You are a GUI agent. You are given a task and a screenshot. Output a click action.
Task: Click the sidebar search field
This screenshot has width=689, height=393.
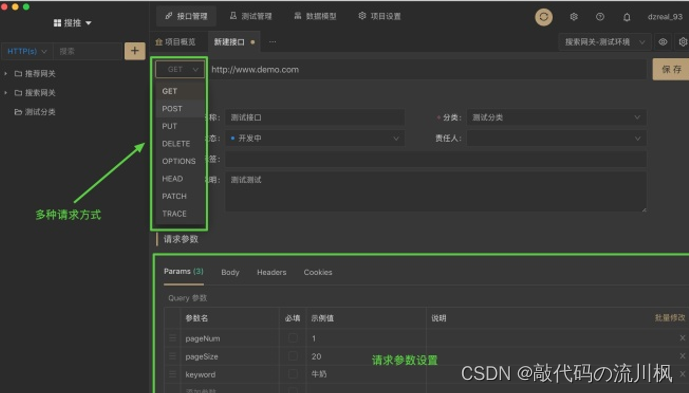[x=88, y=51]
